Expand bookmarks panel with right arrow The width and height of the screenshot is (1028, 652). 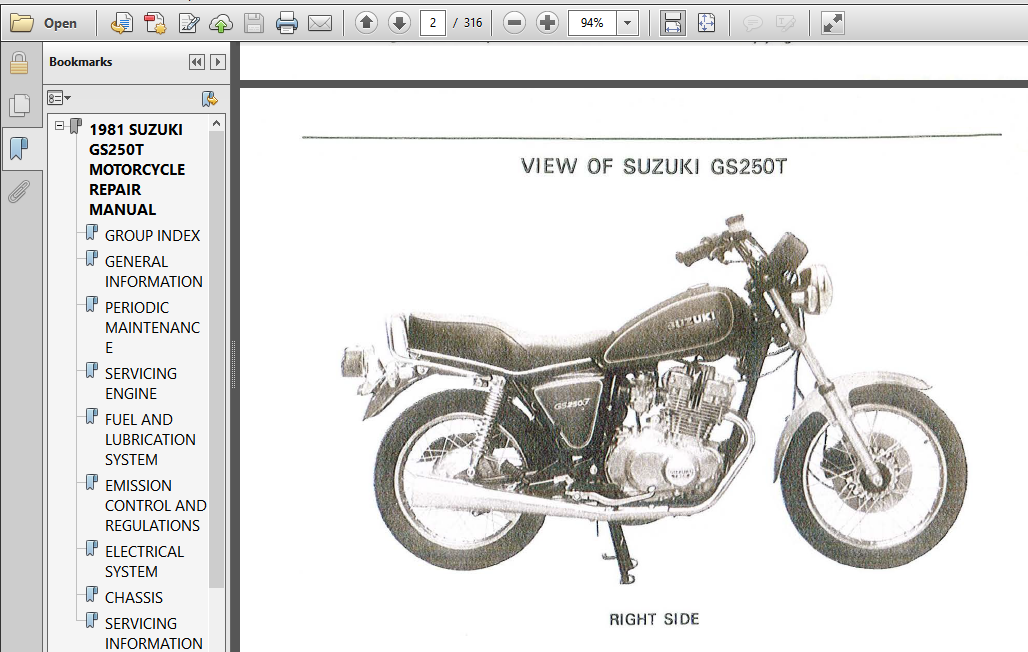(x=218, y=62)
